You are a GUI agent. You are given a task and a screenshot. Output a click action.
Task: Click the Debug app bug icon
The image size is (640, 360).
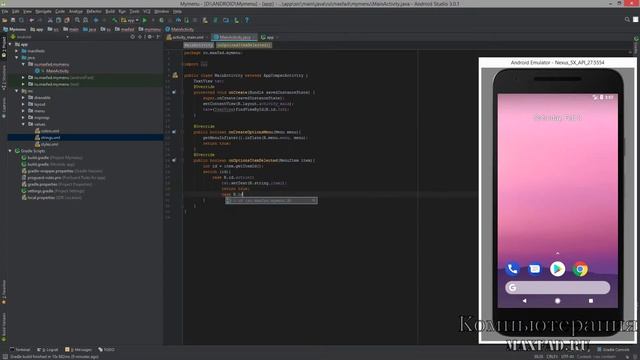click(162, 20)
